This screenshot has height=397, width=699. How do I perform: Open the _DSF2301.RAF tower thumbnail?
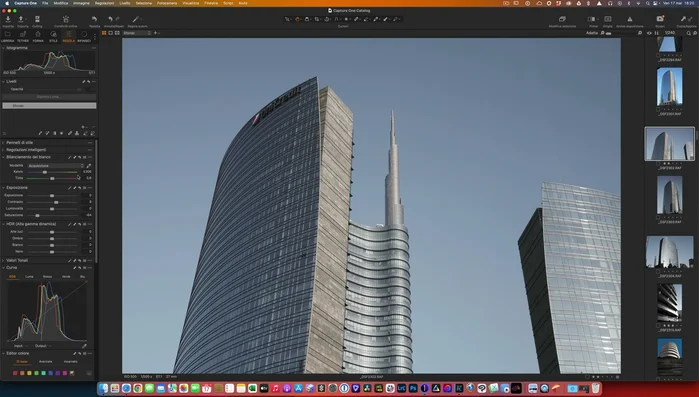(x=669, y=86)
